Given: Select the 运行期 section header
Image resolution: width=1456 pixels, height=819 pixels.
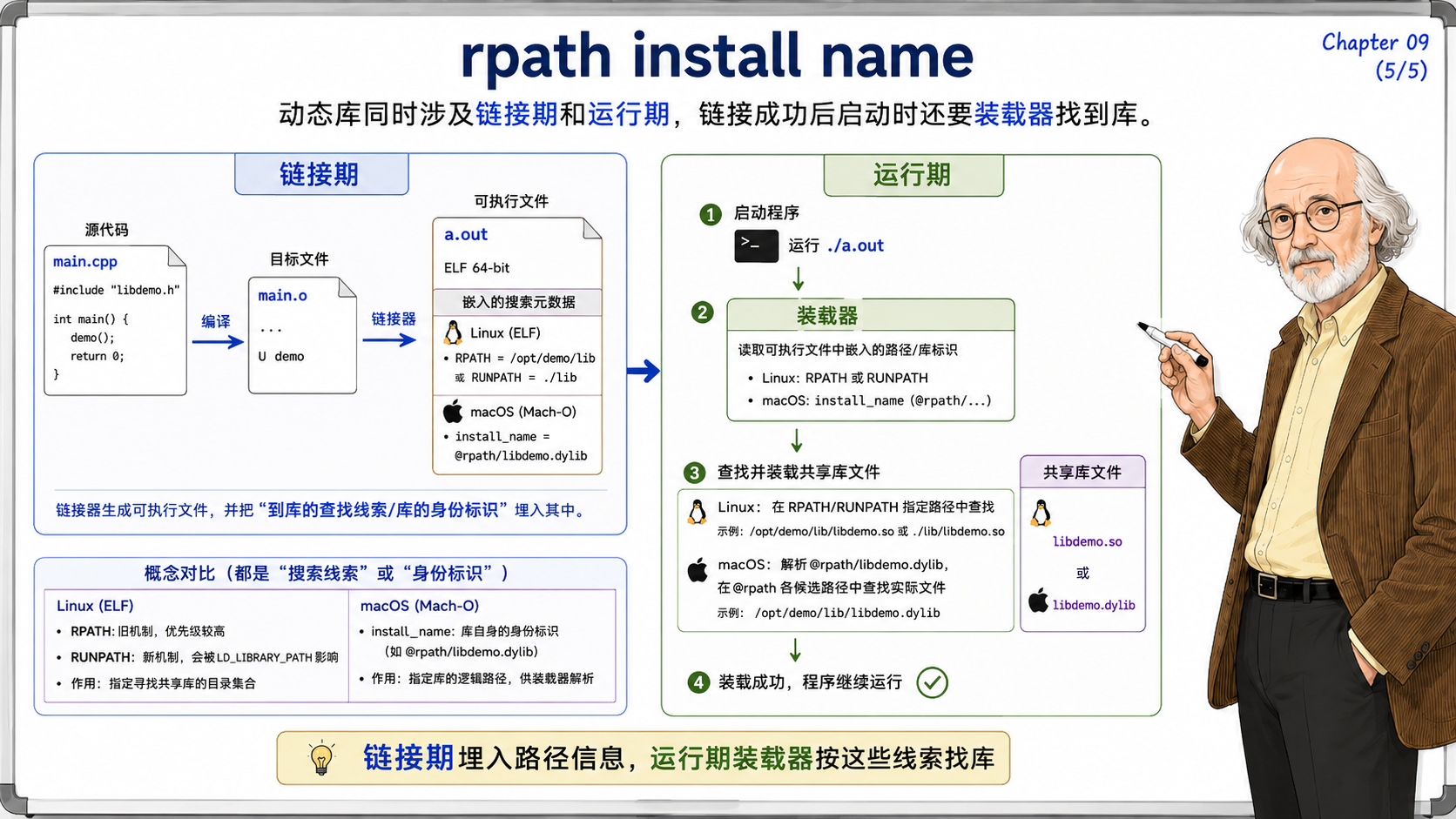Looking at the screenshot, I should pos(913,175).
